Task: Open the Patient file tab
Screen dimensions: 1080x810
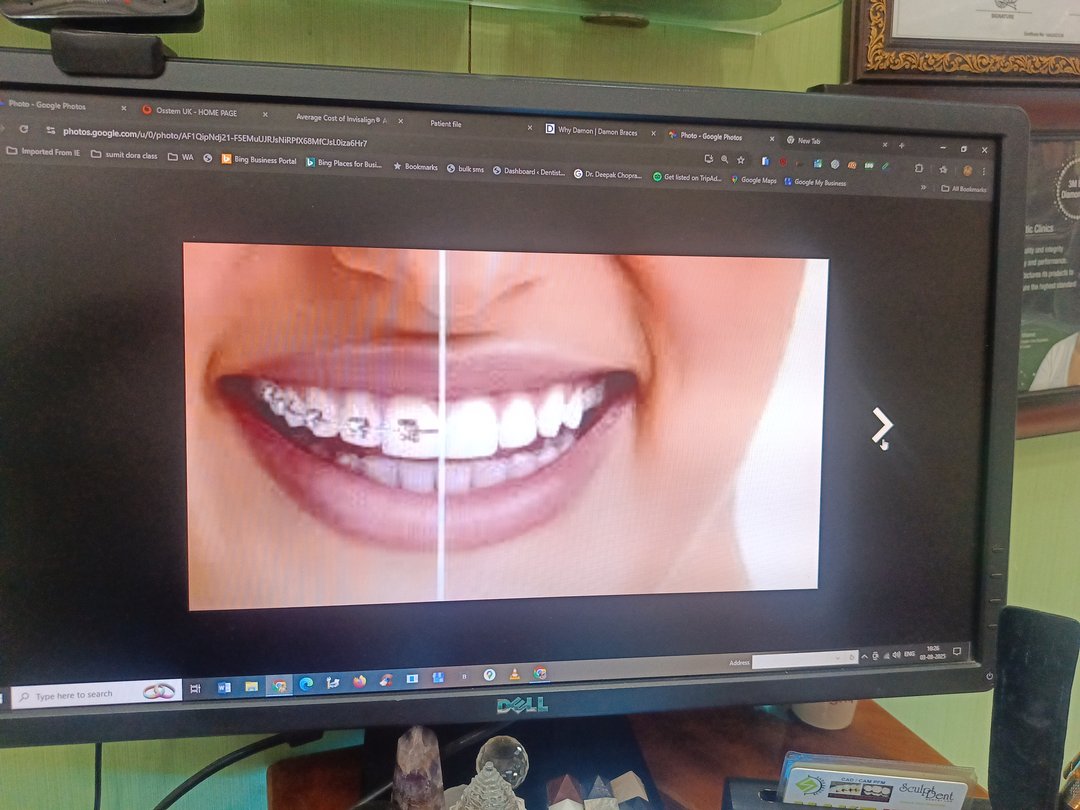Action: (446, 124)
